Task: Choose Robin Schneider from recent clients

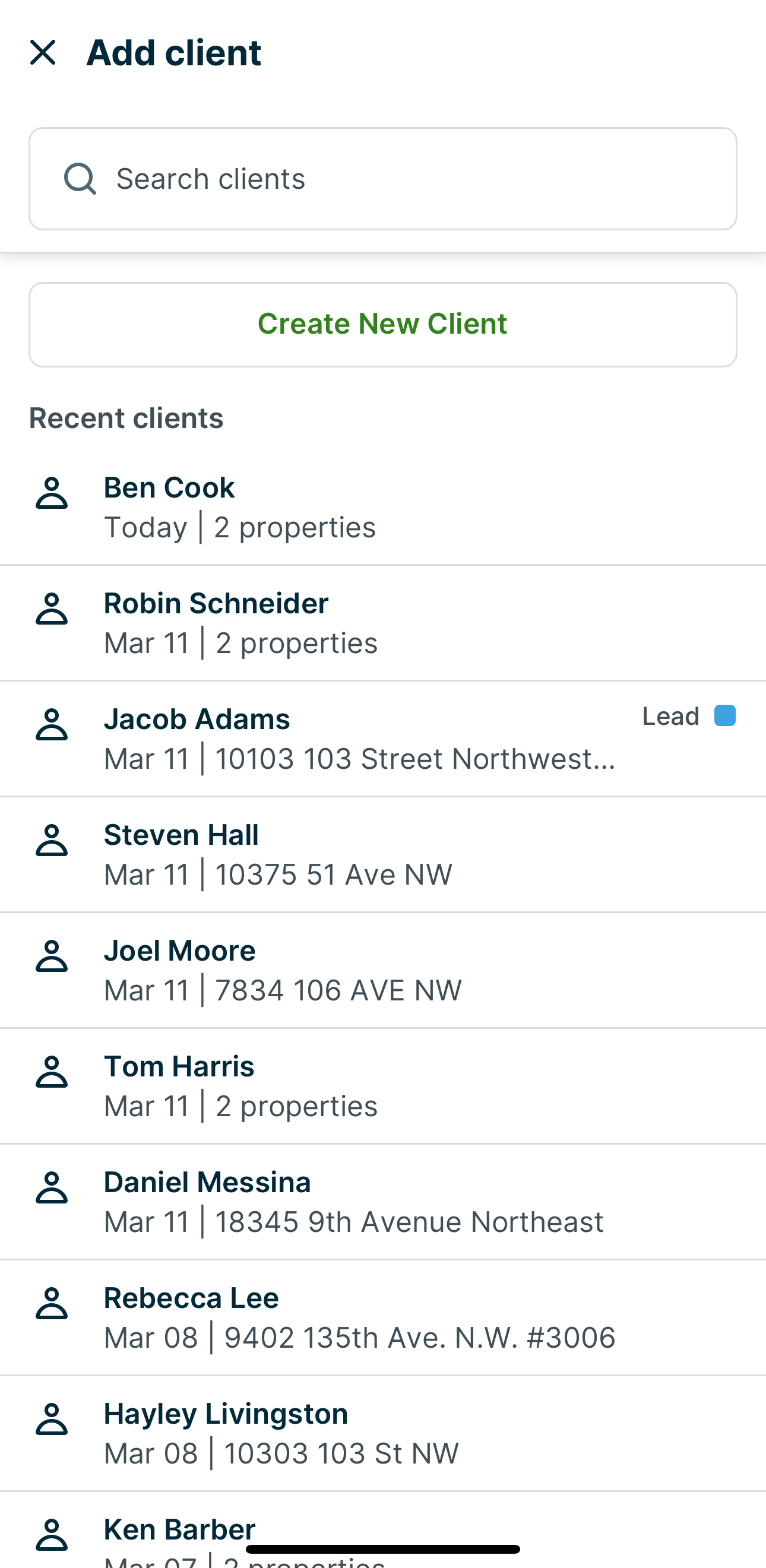Action: pyautogui.click(x=365, y=622)
